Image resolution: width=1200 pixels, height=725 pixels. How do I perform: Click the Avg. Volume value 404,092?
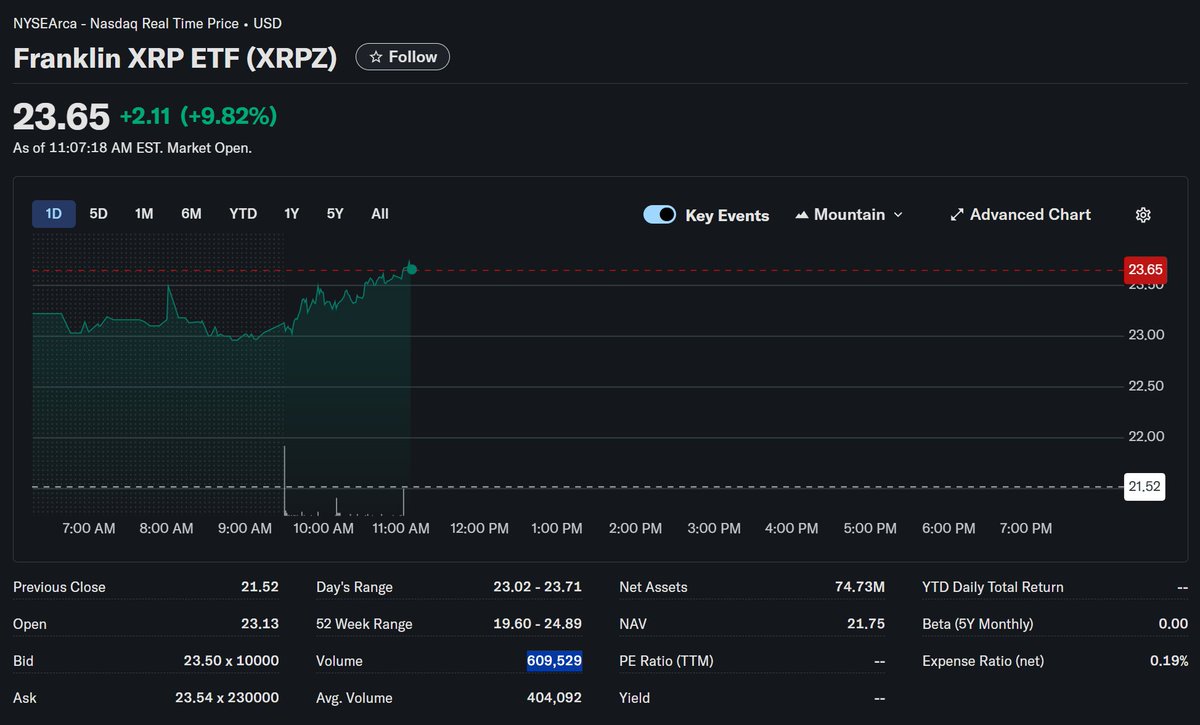pos(555,698)
